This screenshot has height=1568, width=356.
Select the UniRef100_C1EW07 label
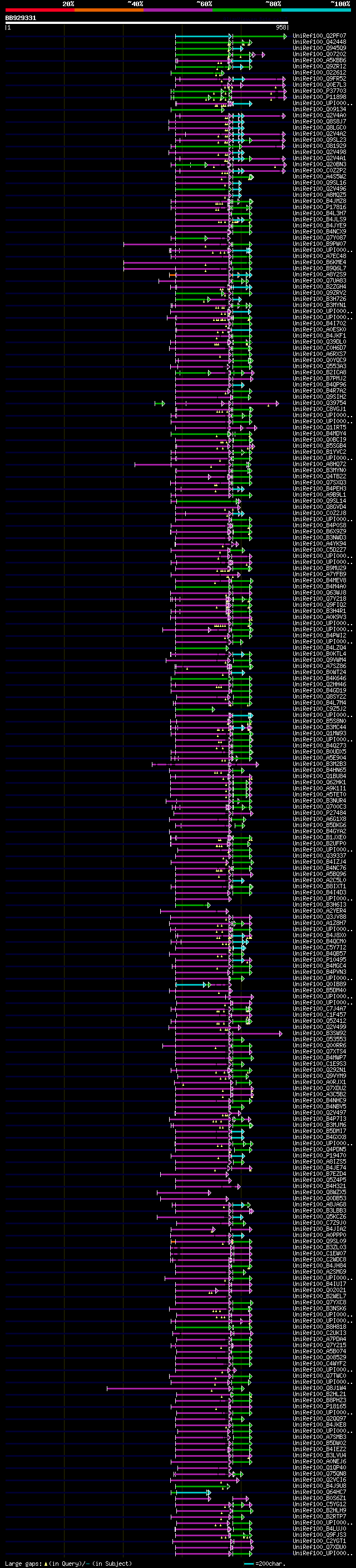tap(319, 1253)
